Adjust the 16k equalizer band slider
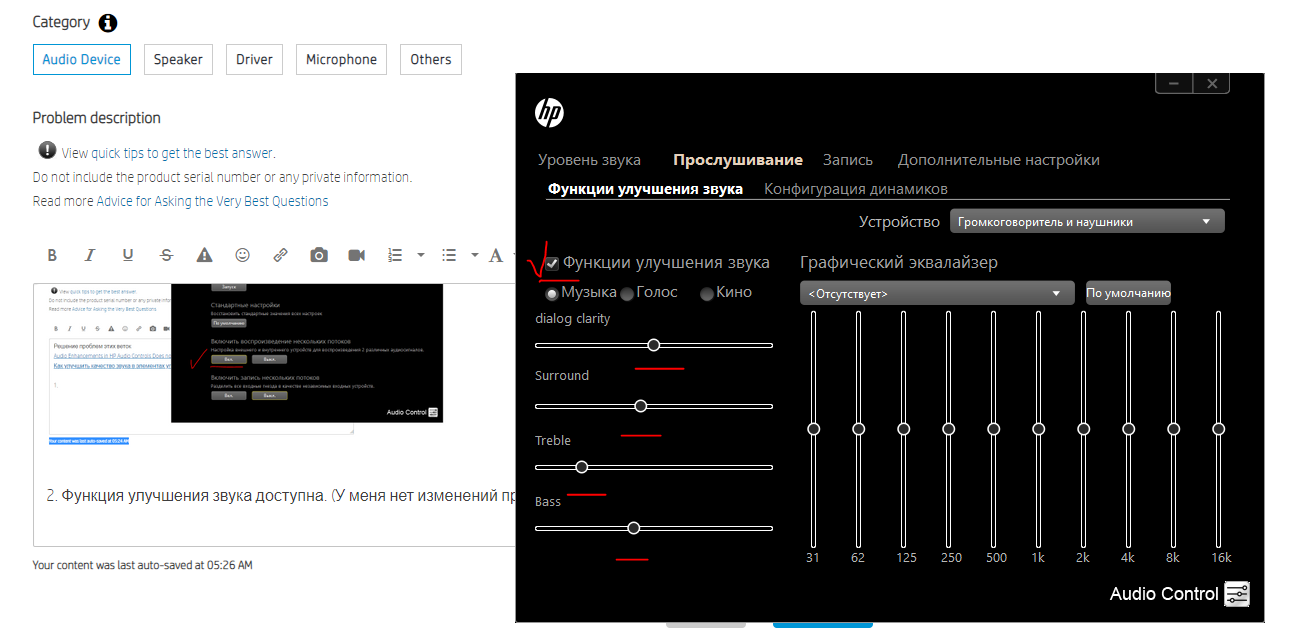Screen dimensions: 1300x643 (1218, 428)
